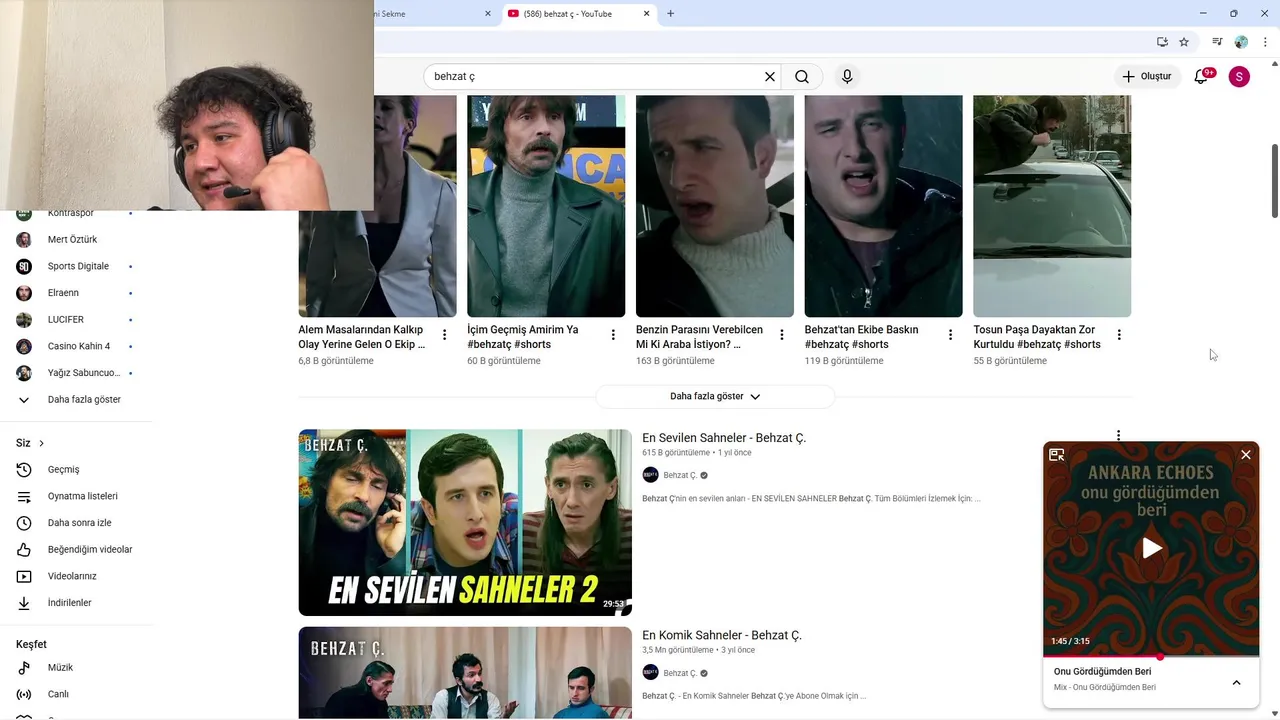Open options for Benzin Parasını short
This screenshot has width=1280, height=720.
[x=782, y=335]
